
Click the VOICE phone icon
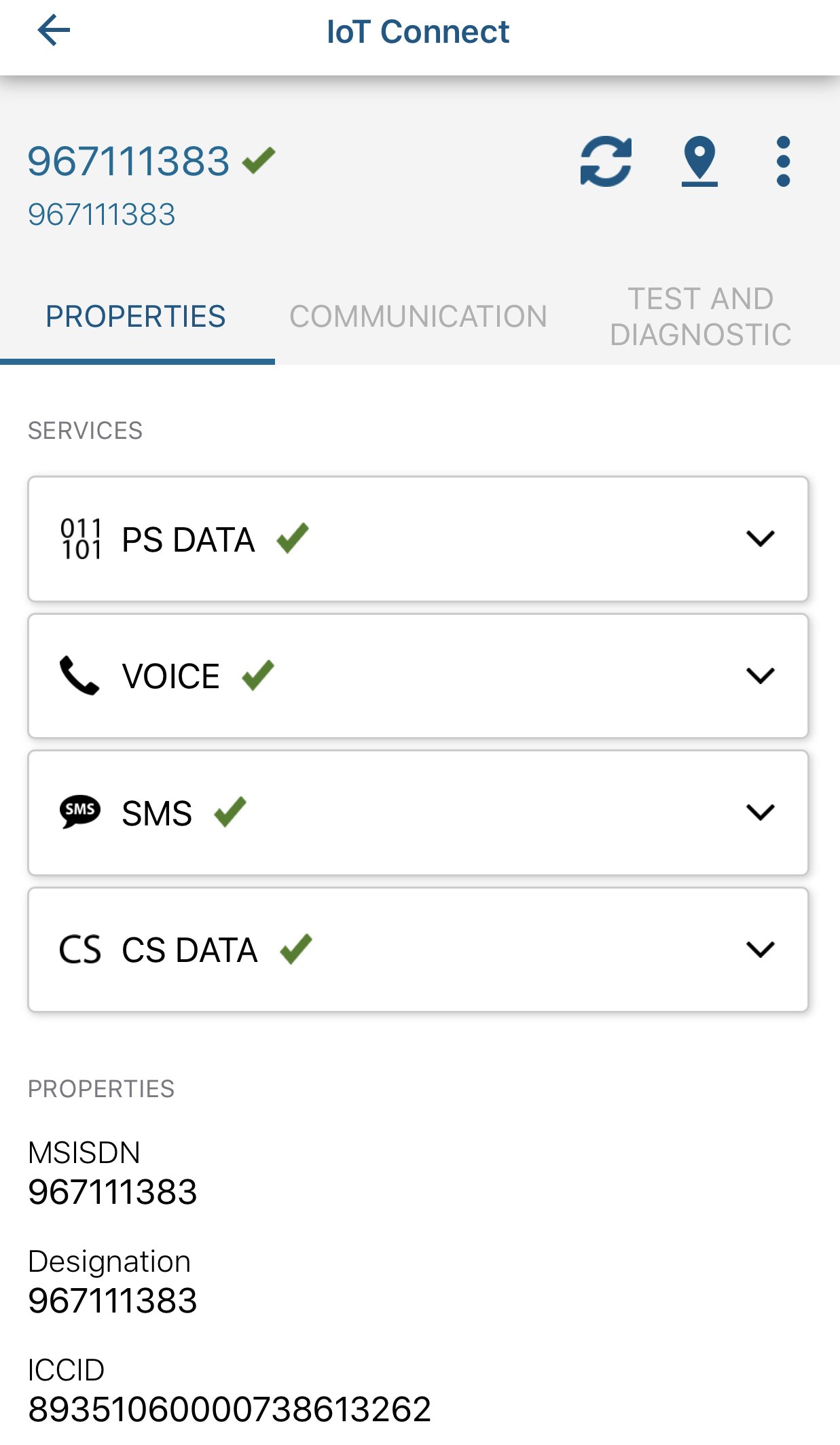[x=79, y=676]
